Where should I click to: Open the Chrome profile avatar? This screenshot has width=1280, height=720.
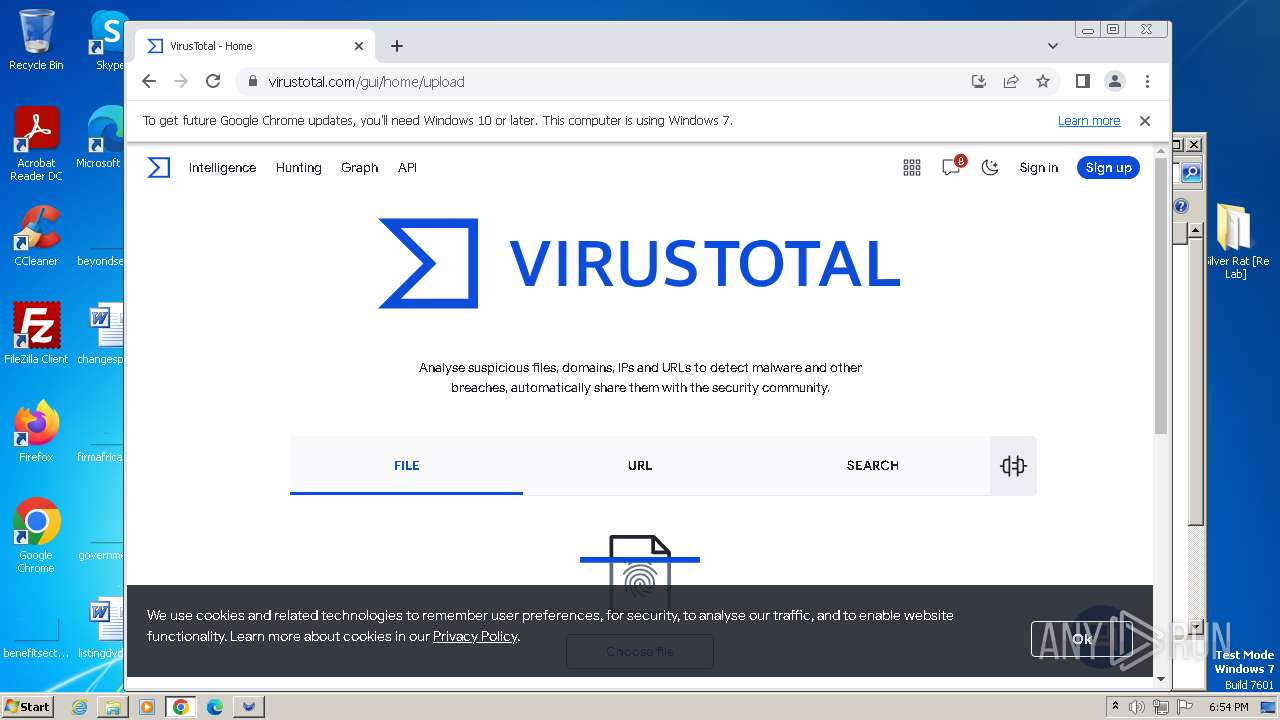pyautogui.click(x=1115, y=81)
